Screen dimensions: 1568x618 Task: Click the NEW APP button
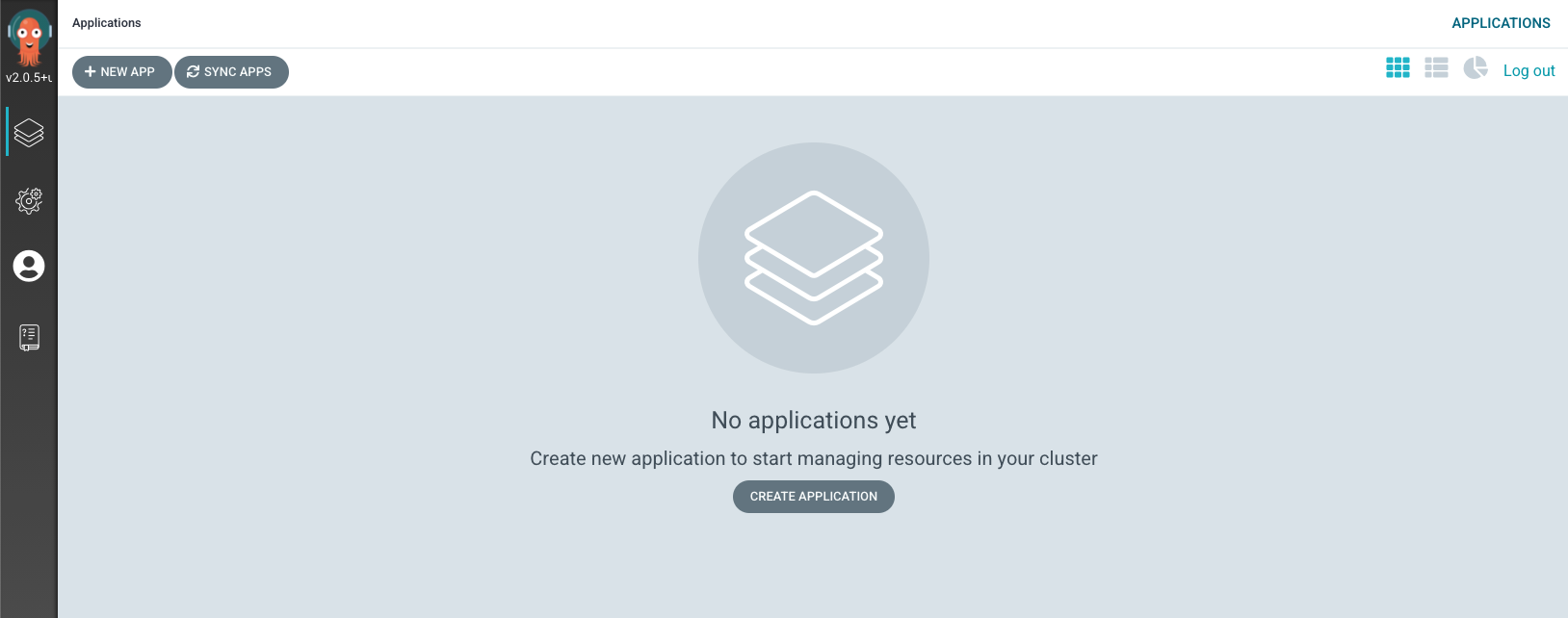tap(121, 72)
